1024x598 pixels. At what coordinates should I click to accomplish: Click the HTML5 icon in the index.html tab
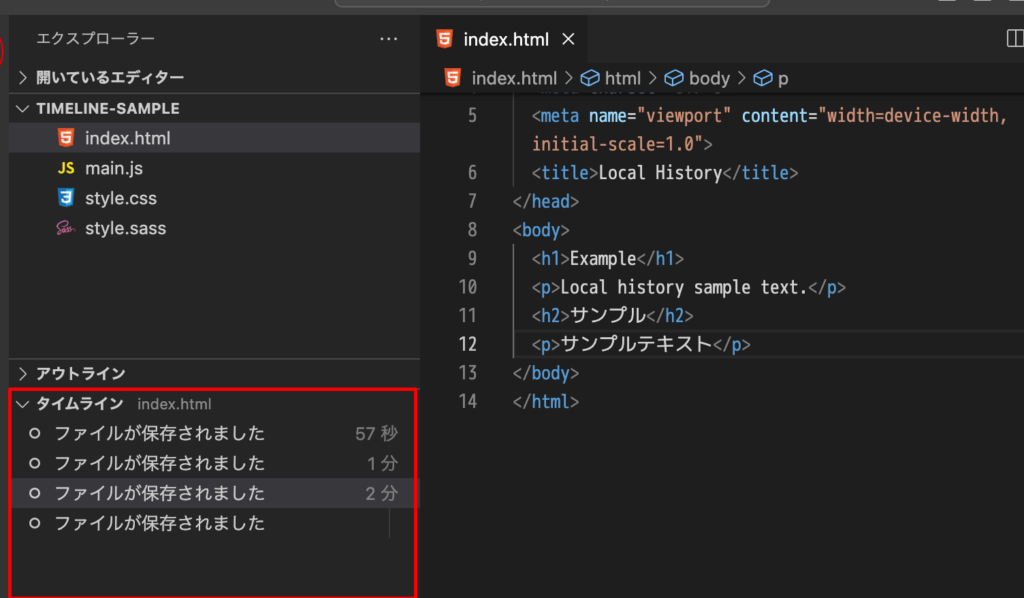[445, 39]
